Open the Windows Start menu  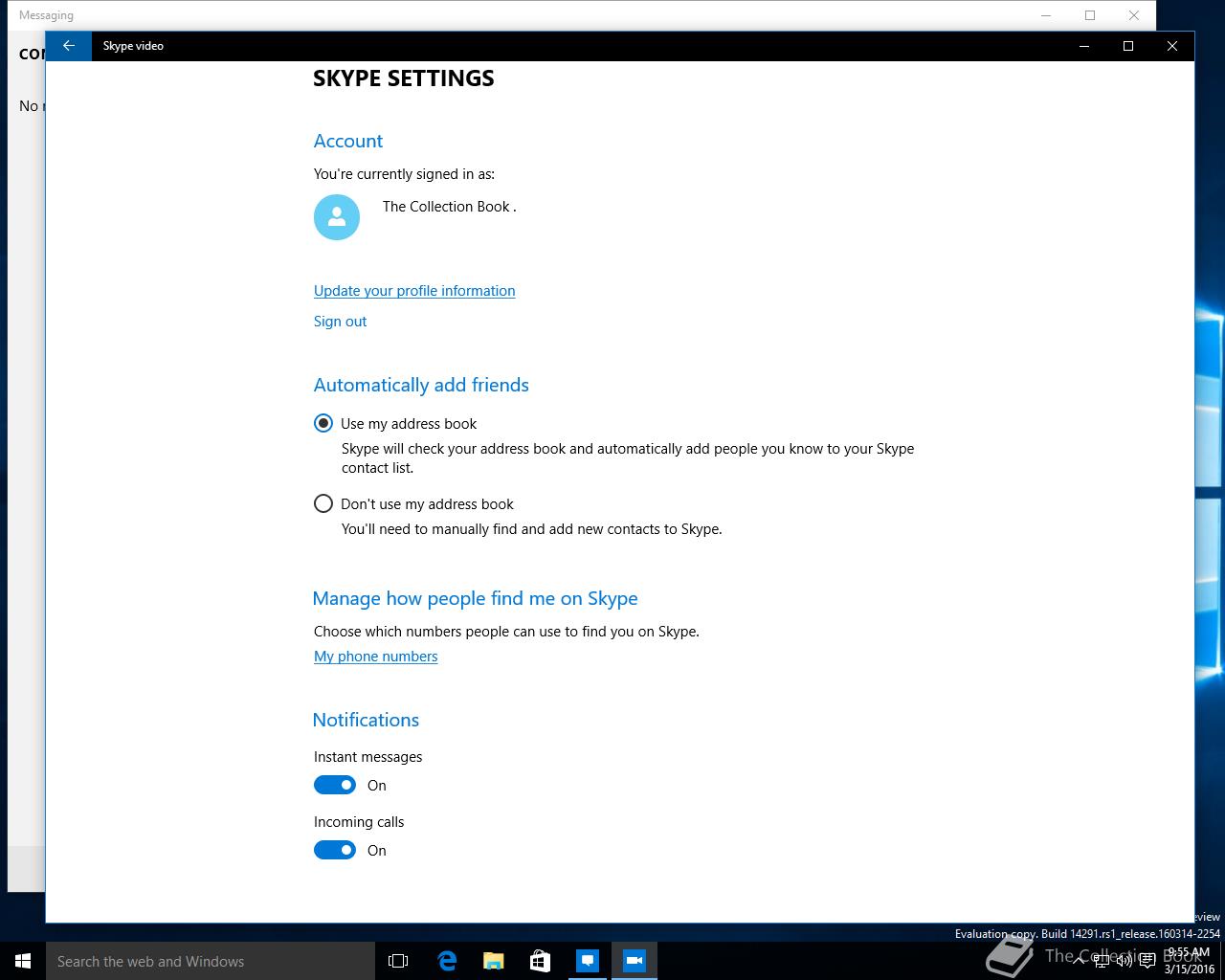coord(23,961)
